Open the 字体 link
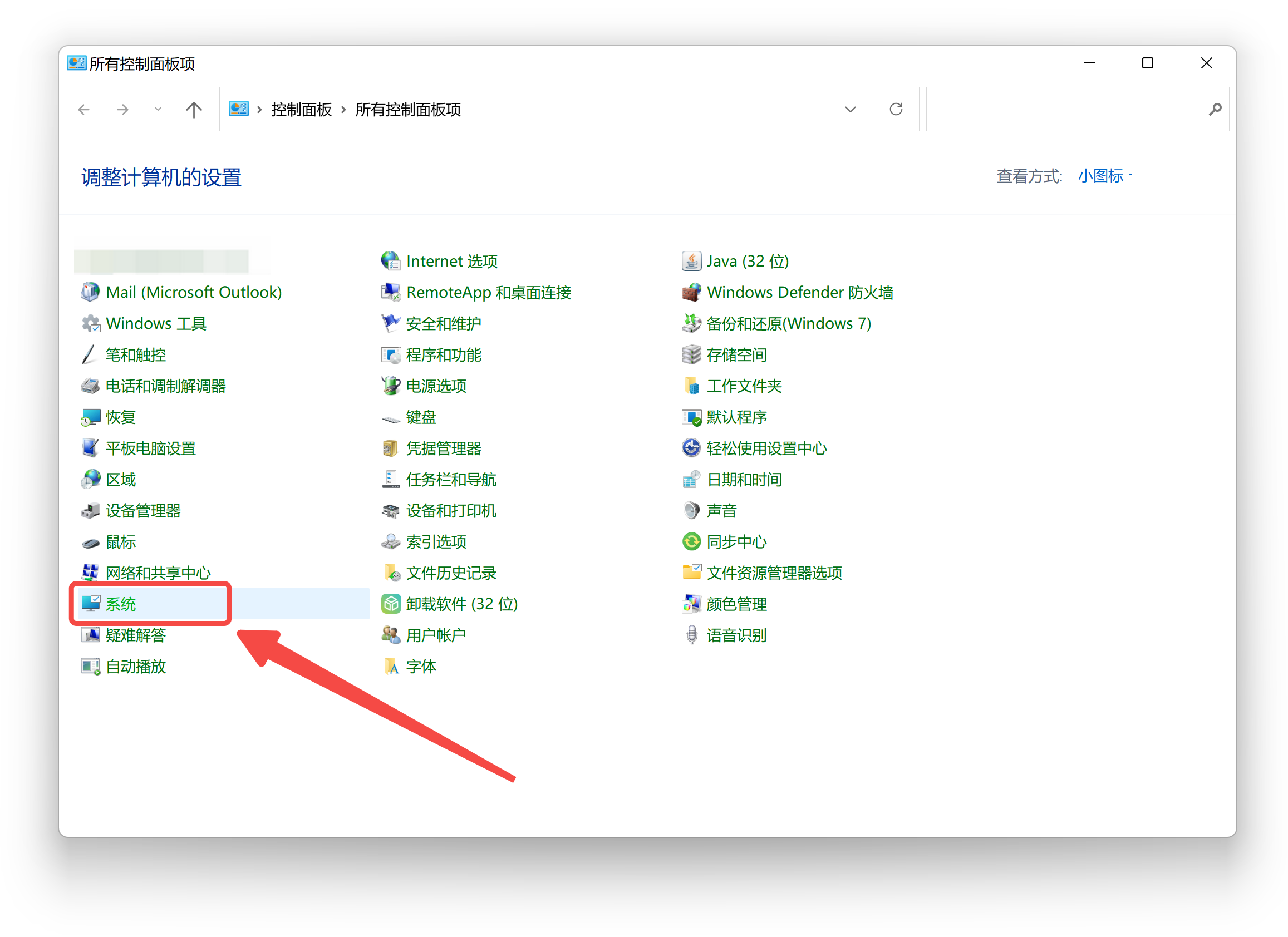 click(x=421, y=666)
